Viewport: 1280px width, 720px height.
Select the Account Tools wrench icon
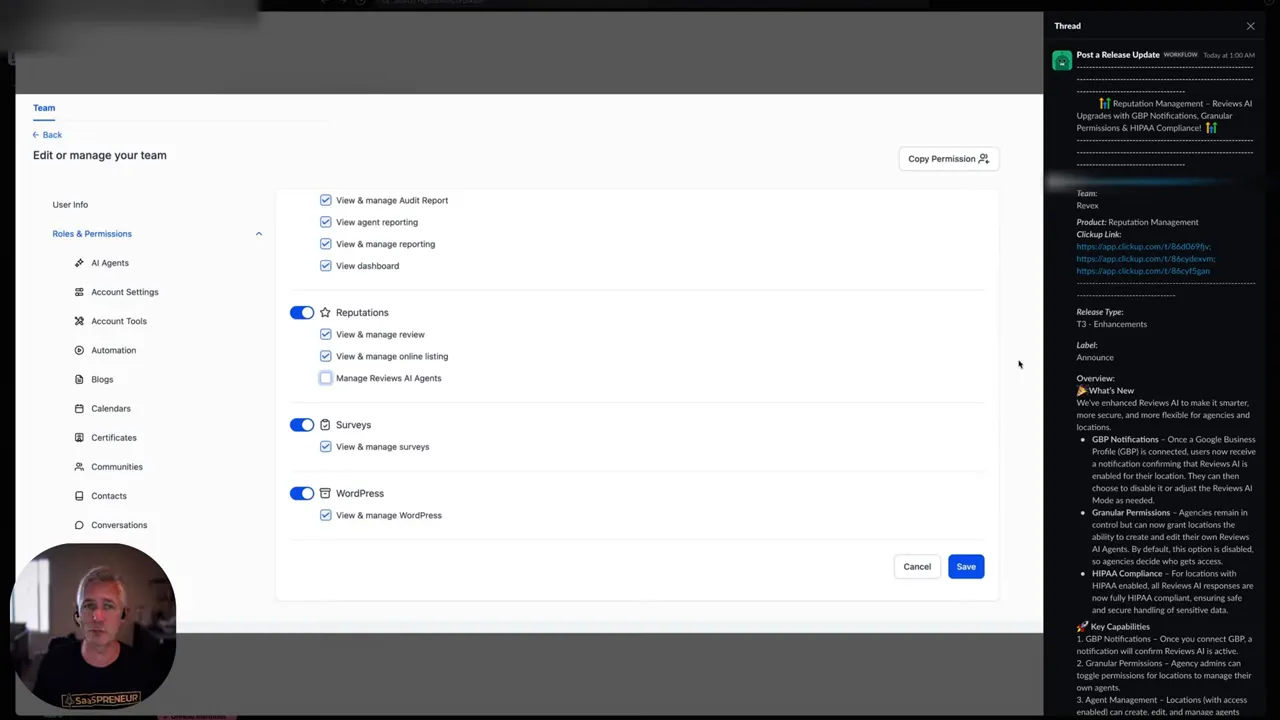pyautogui.click(x=79, y=321)
